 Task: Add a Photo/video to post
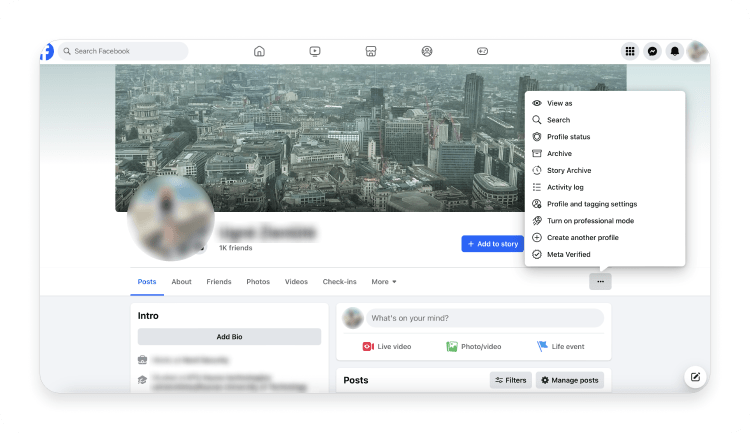474,346
